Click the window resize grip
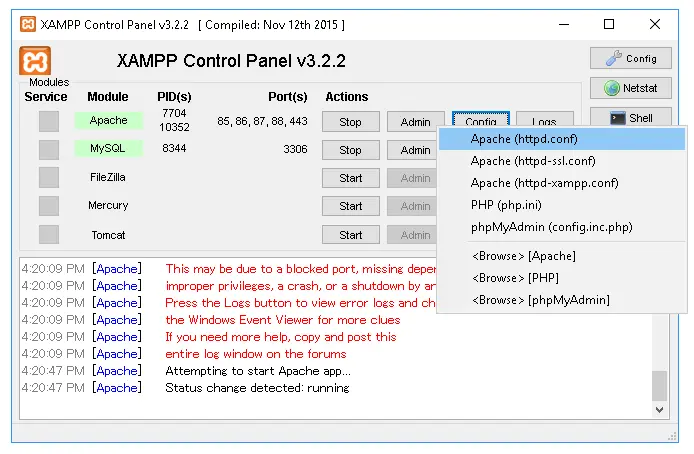This screenshot has height=454, width=694. [x=672, y=436]
